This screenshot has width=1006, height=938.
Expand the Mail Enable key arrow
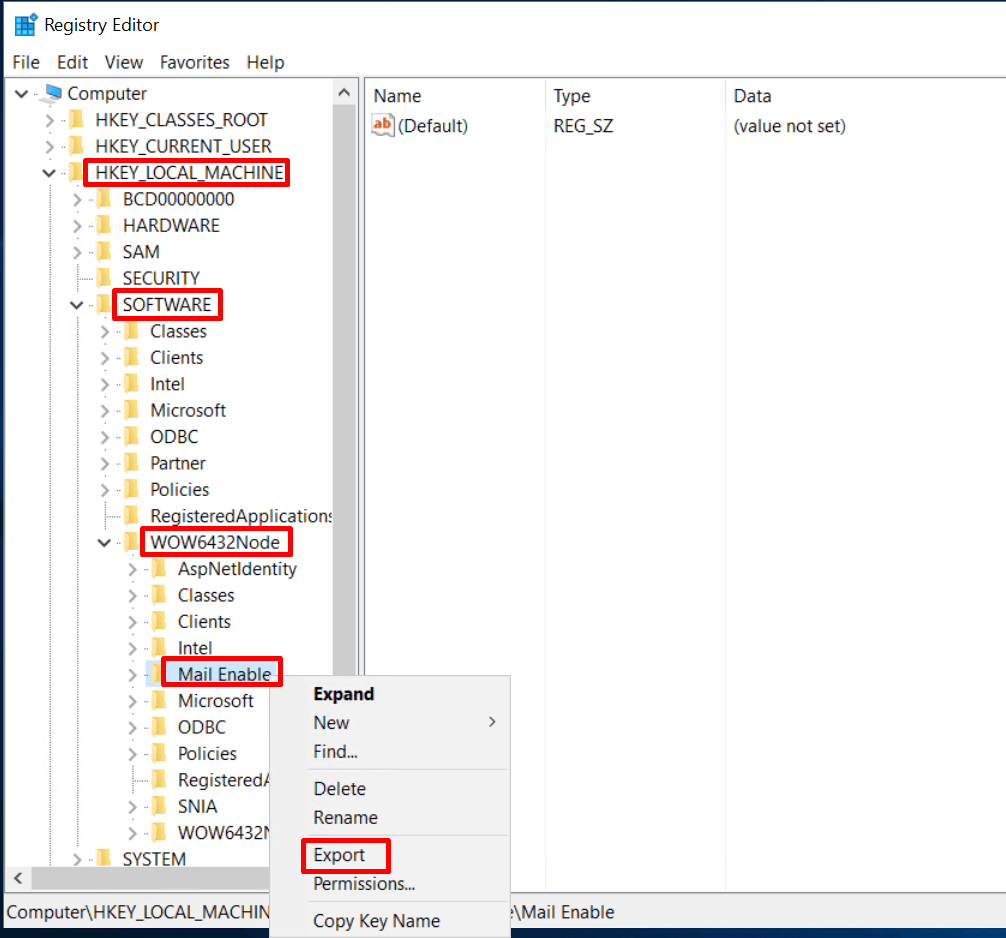(x=132, y=675)
